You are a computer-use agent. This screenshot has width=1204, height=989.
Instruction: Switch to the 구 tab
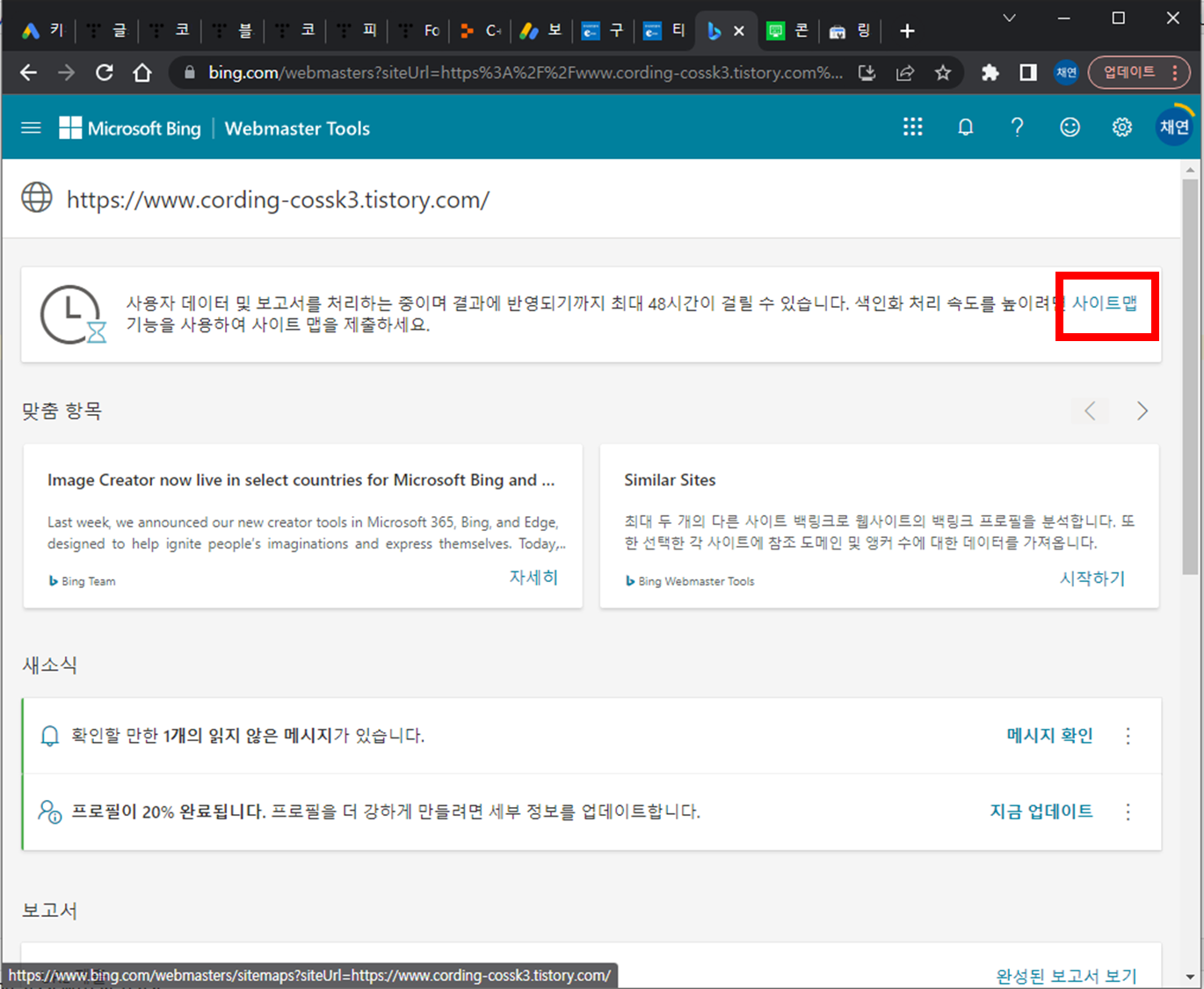point(603,31)
